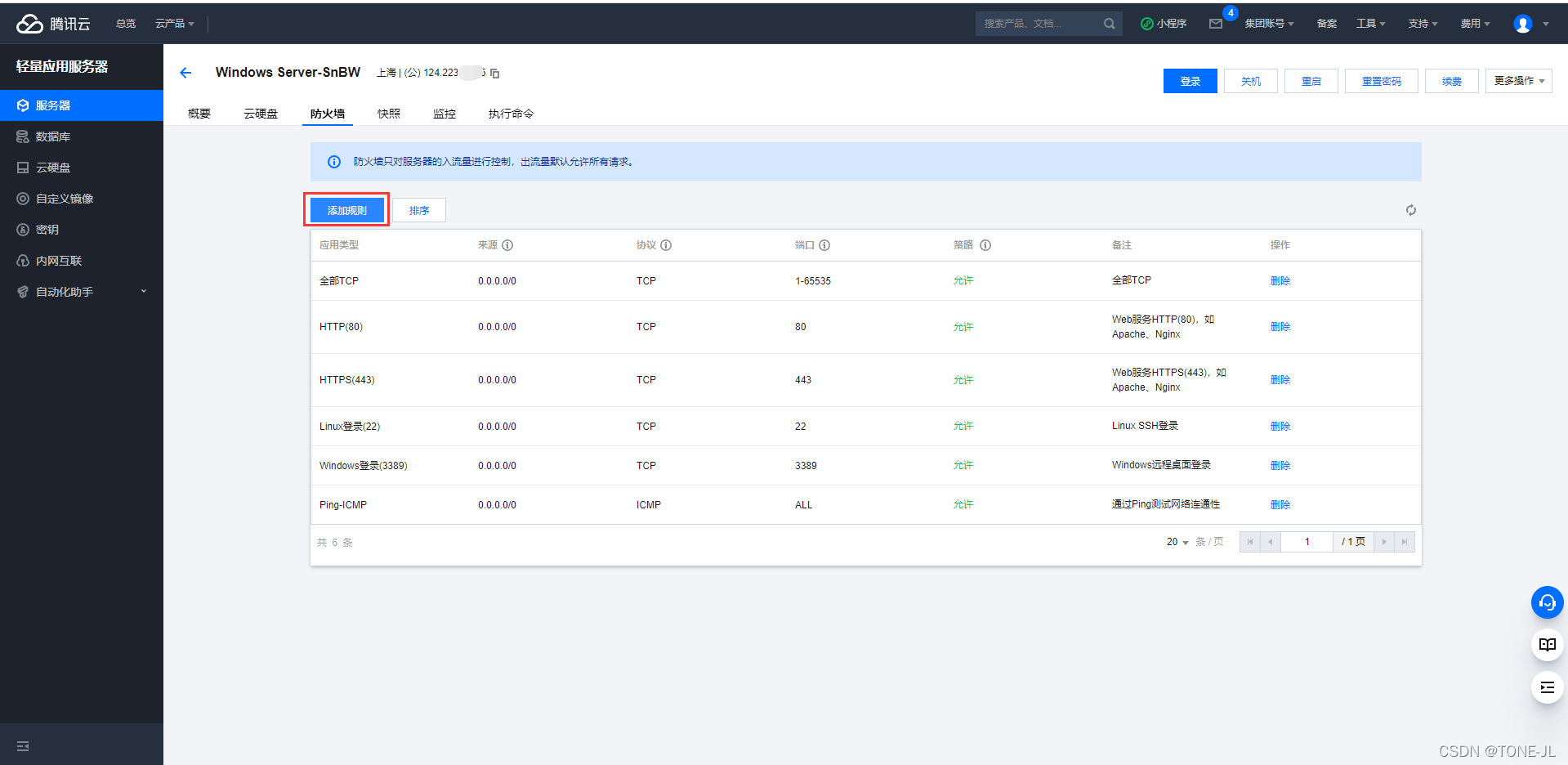Switch to the 执行命令 tab
The image size is (1568, 765).
coord(511,114)
